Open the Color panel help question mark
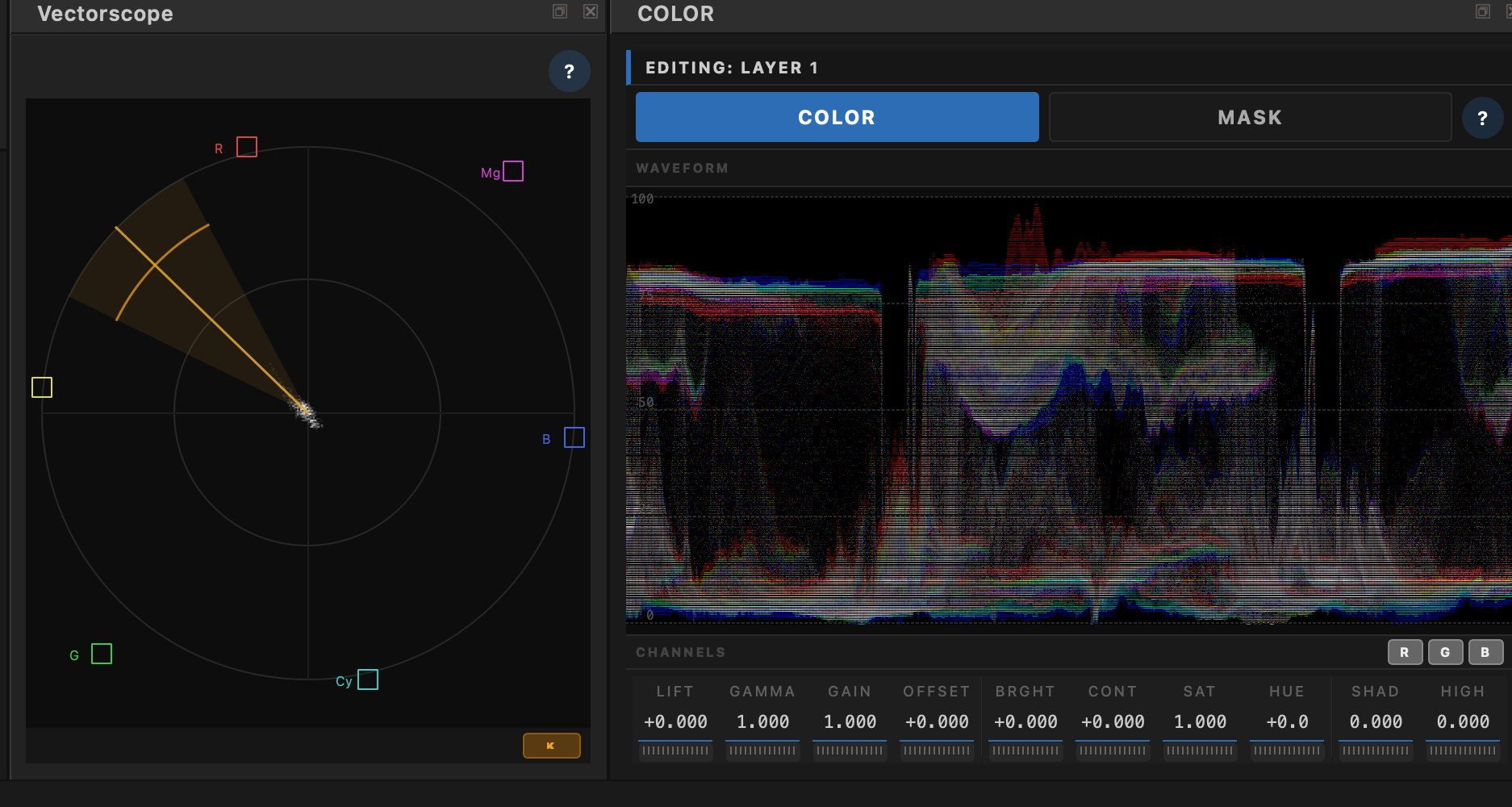This screenshot has width=1512, height=807. 1482,118
